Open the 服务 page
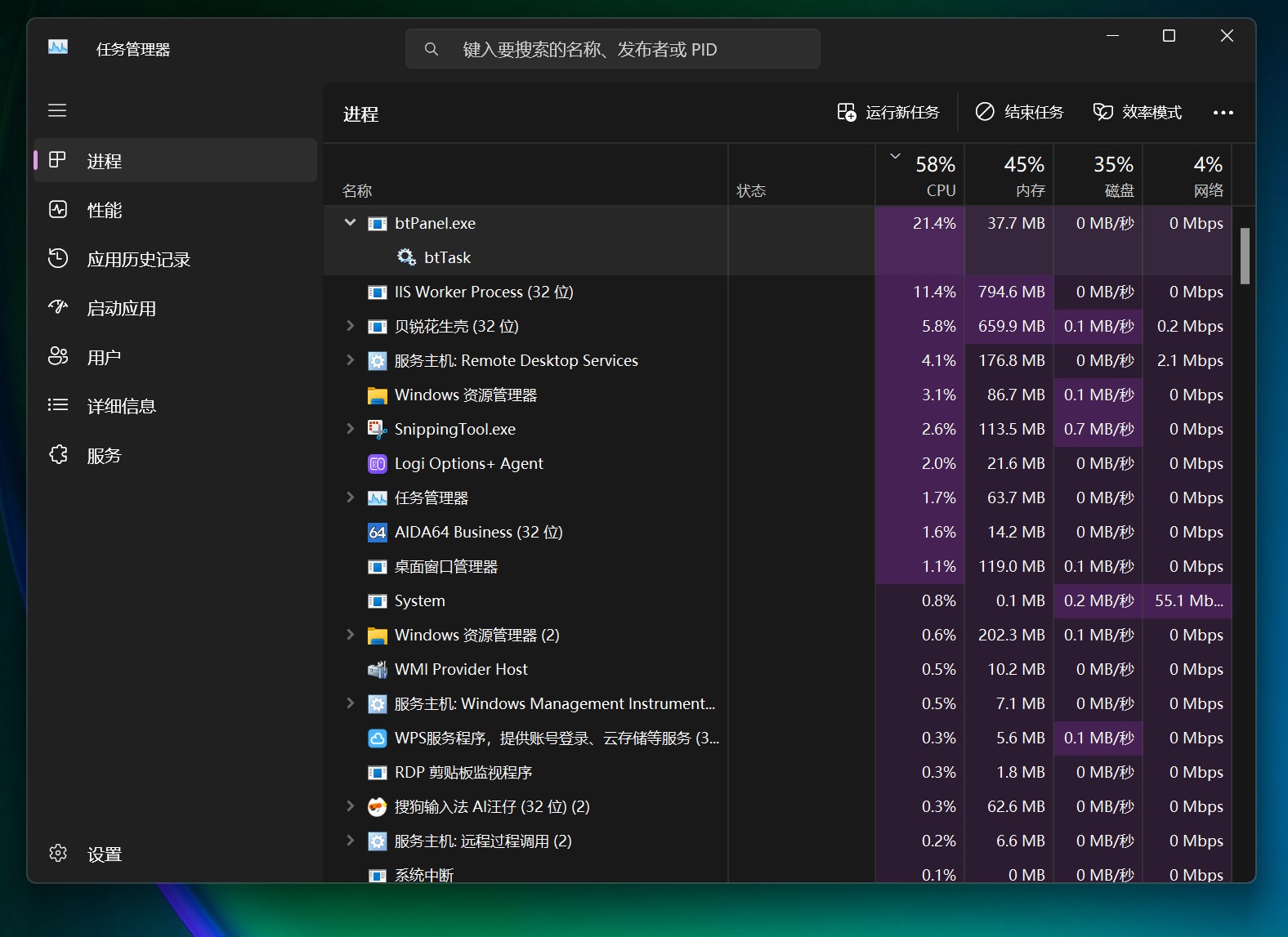Image resolution: width=1288 pixels, height=937 pixels. 175,455
